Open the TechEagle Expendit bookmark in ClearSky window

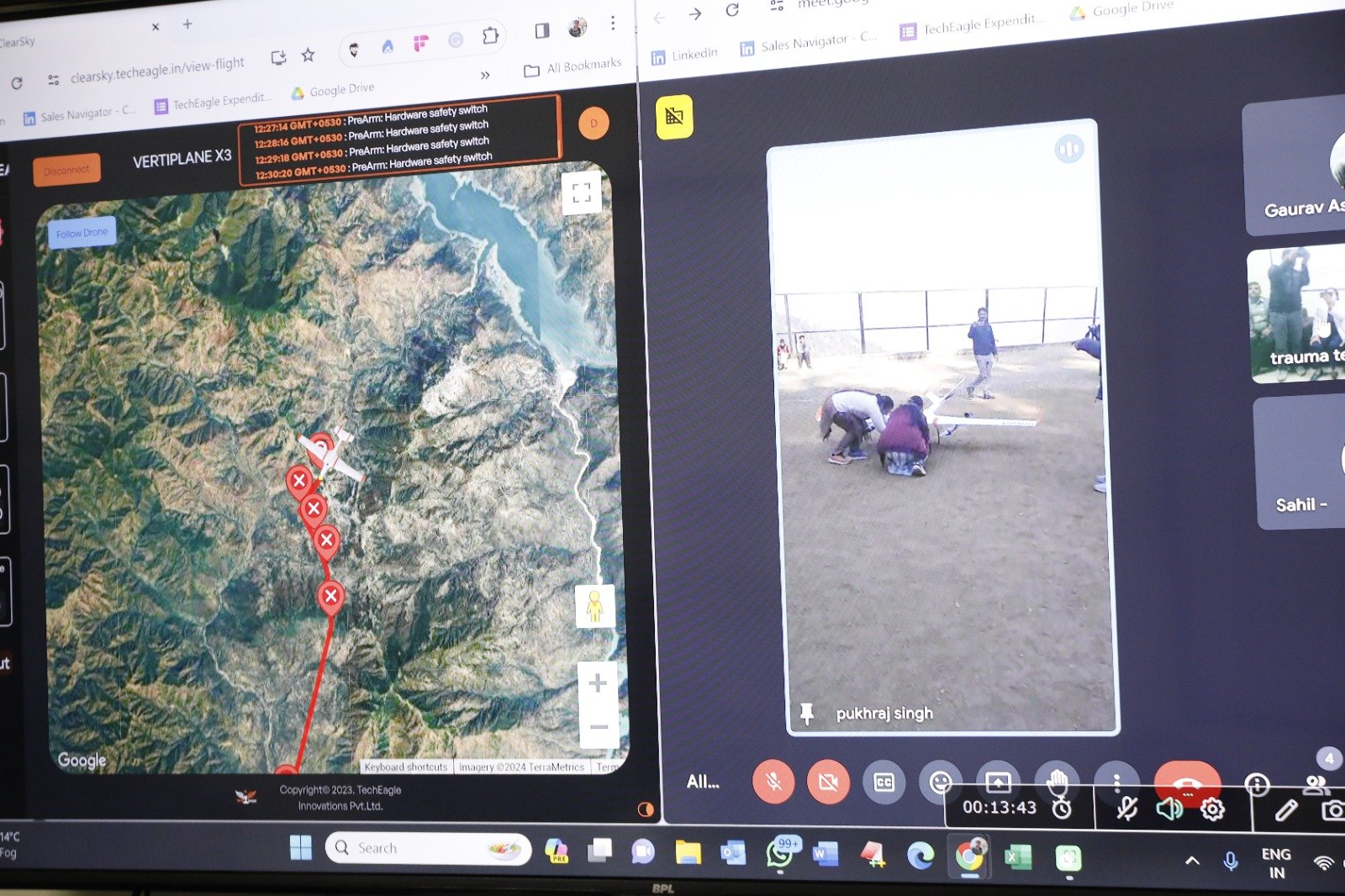[x=214, y=103]
